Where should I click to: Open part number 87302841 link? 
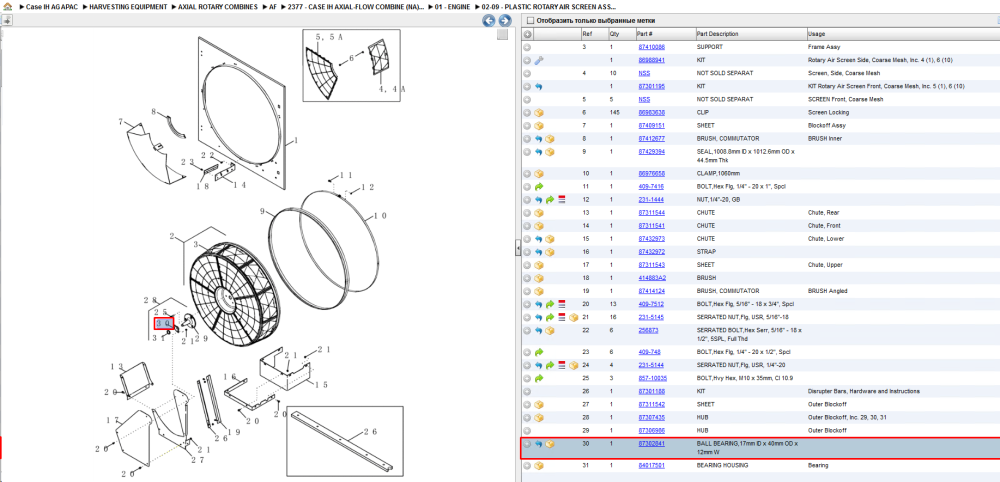[651, 444]
